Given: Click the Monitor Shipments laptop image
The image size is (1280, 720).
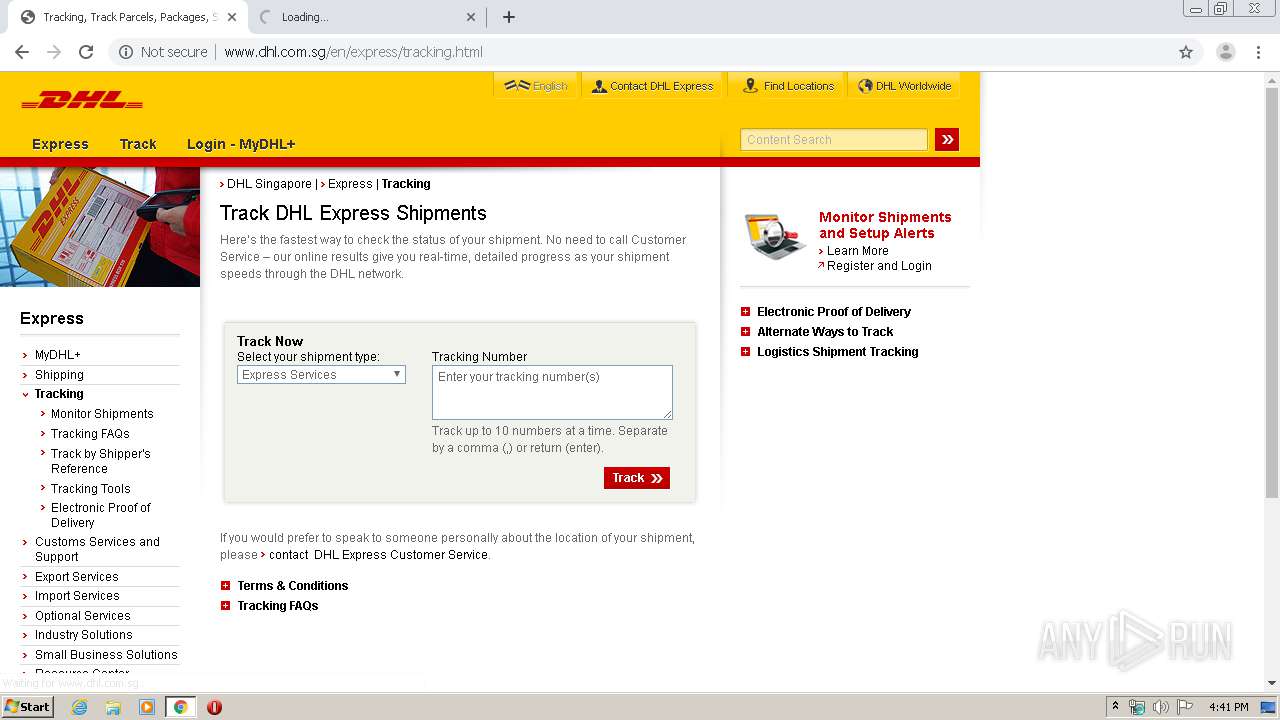Looking at the screenshot, I should point(776,237).
